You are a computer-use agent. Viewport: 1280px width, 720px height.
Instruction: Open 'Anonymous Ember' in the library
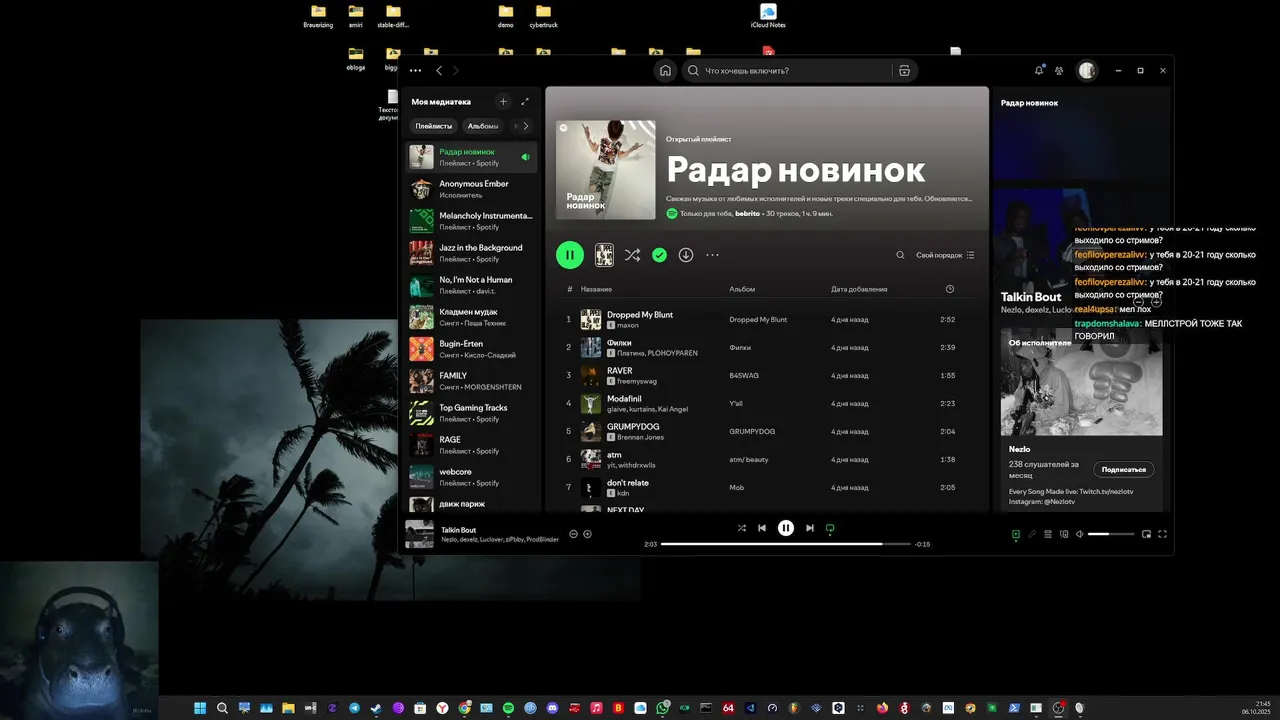(x=471, y=189)
